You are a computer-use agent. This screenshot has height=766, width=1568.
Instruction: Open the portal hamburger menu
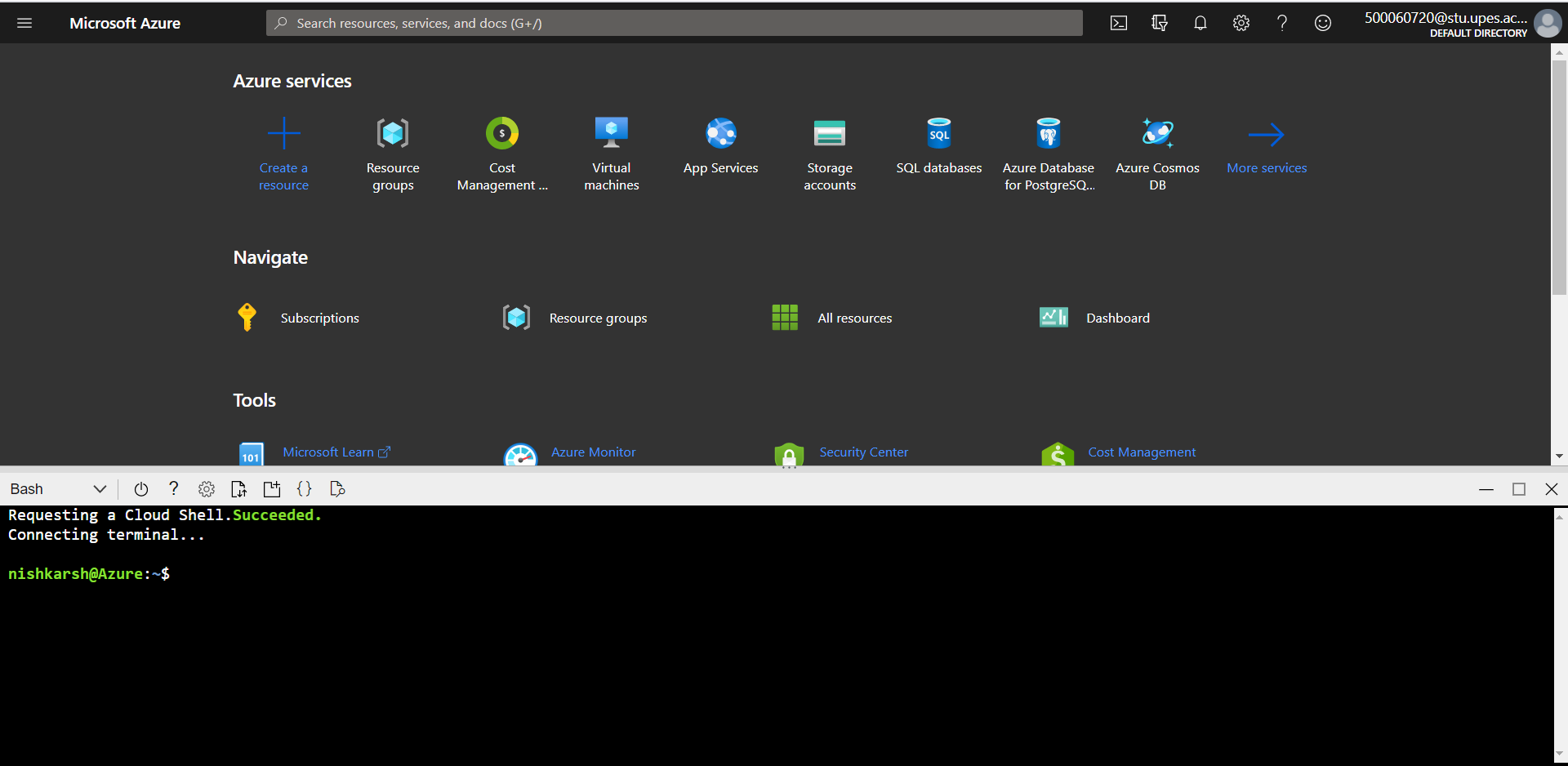pyautogui.click(x=24, y=23)
